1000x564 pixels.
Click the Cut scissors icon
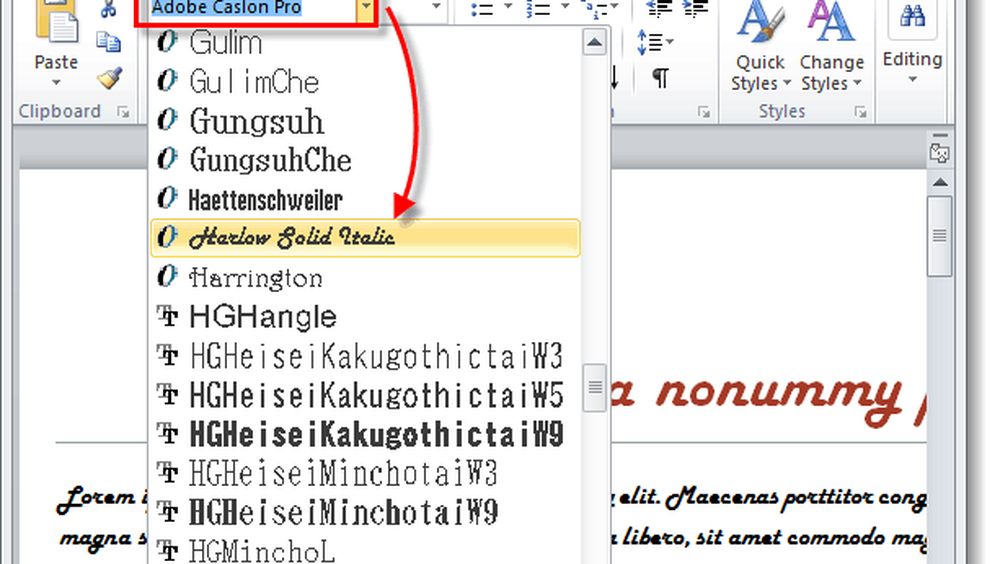click(109, 8)
